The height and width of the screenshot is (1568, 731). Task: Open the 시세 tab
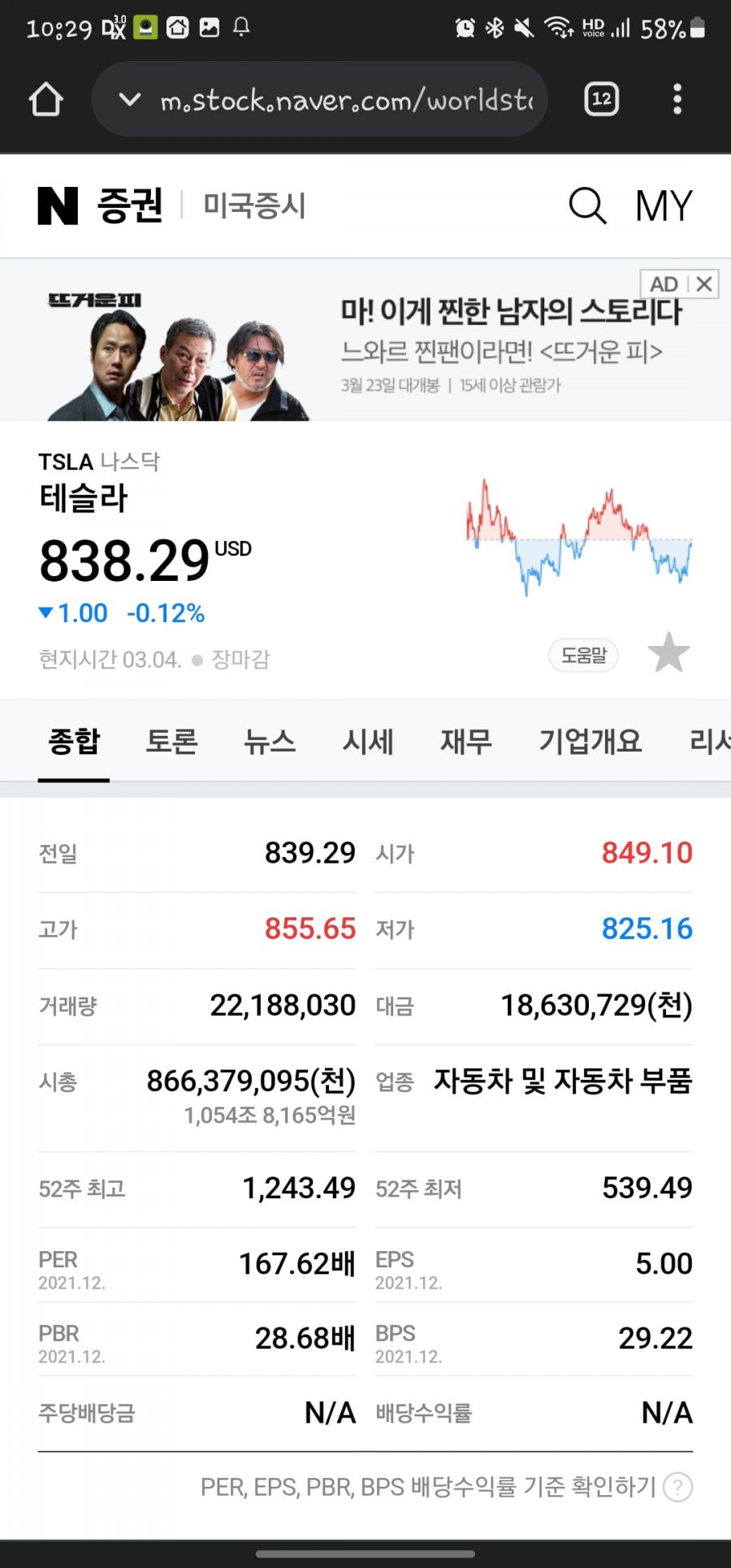[x=368, y=741]
